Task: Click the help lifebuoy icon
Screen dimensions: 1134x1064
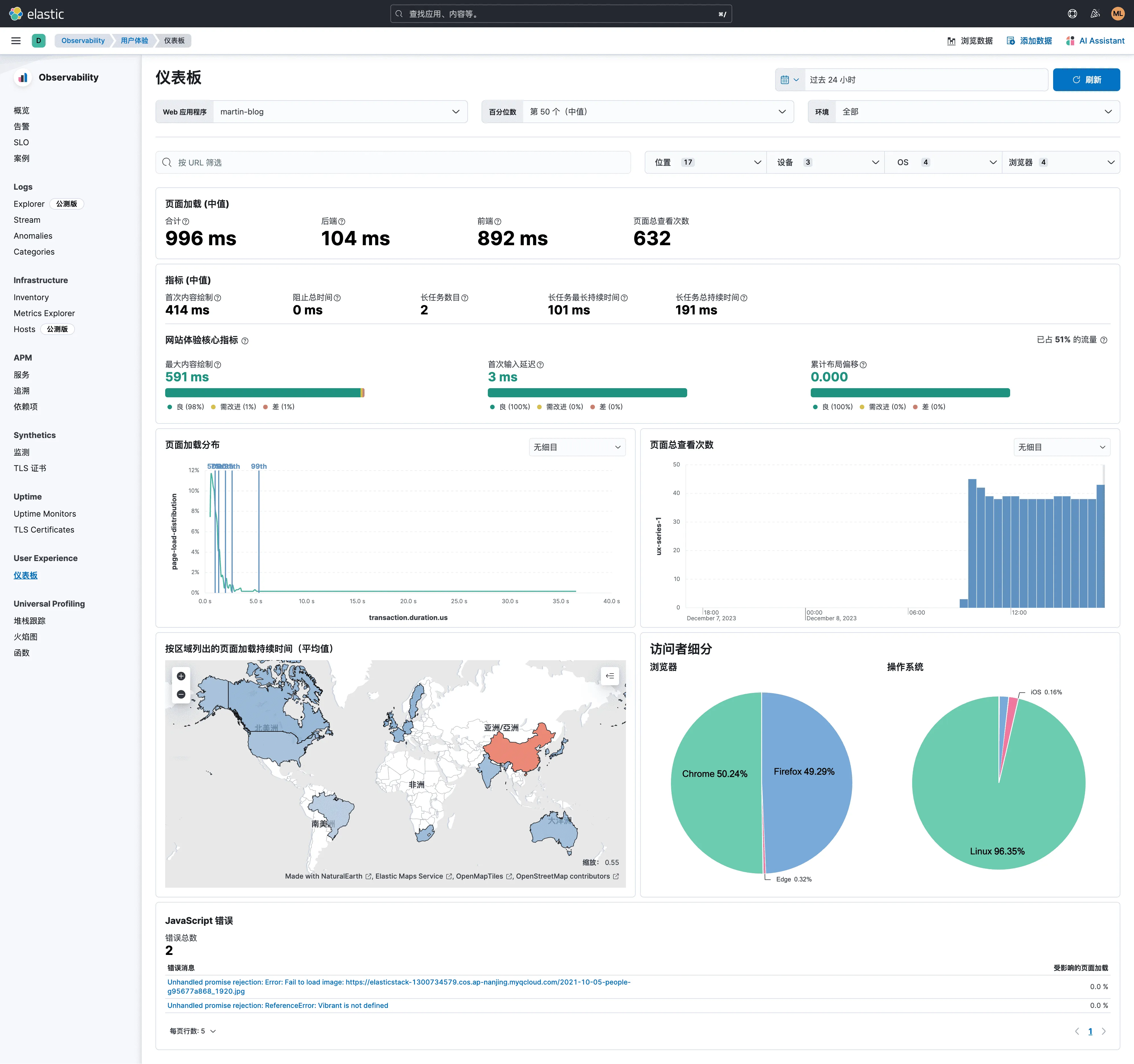Action: coord(1072,14)
